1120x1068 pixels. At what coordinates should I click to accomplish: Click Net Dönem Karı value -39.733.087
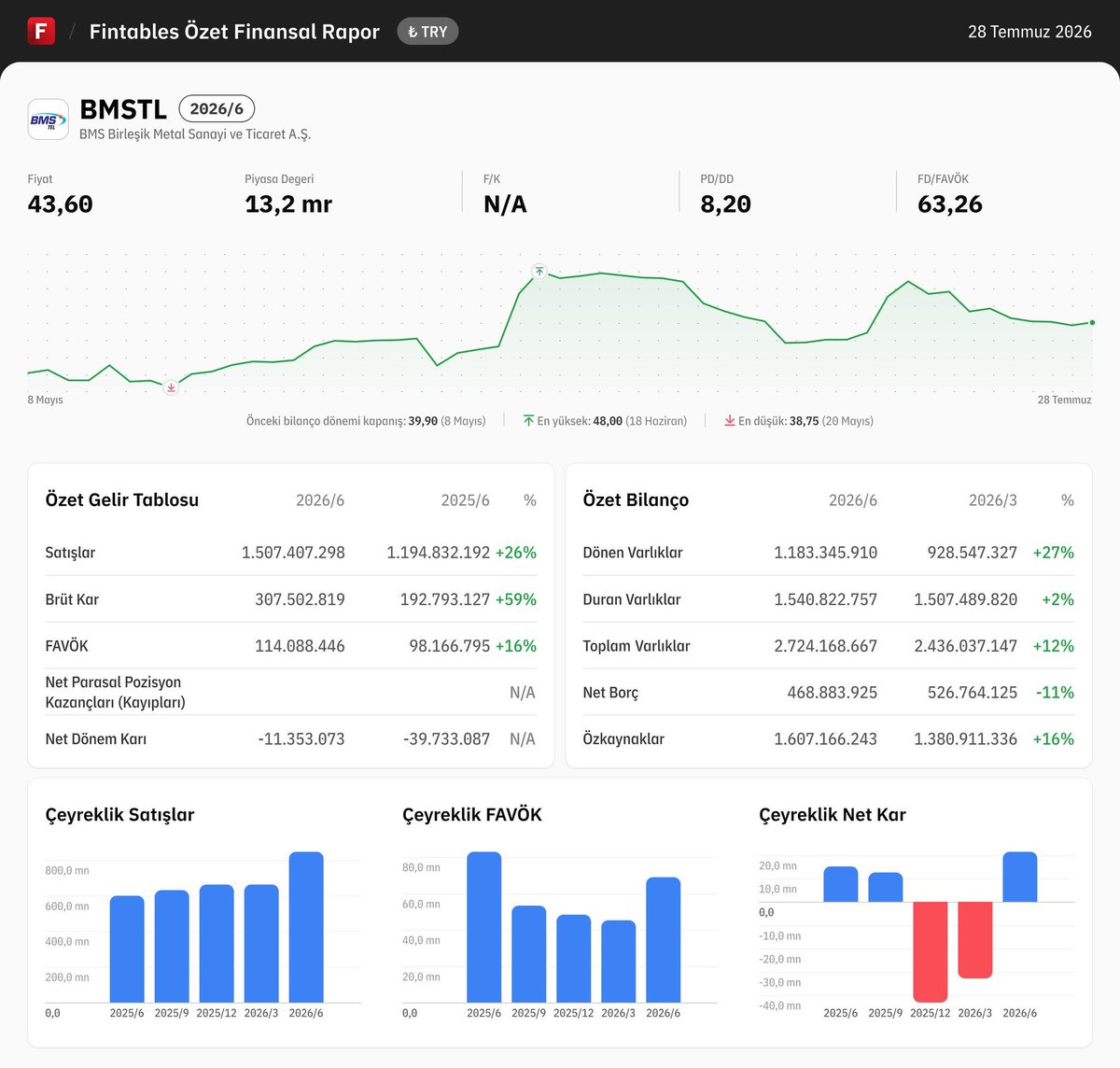pyautogui.click(x=447, y=739)
